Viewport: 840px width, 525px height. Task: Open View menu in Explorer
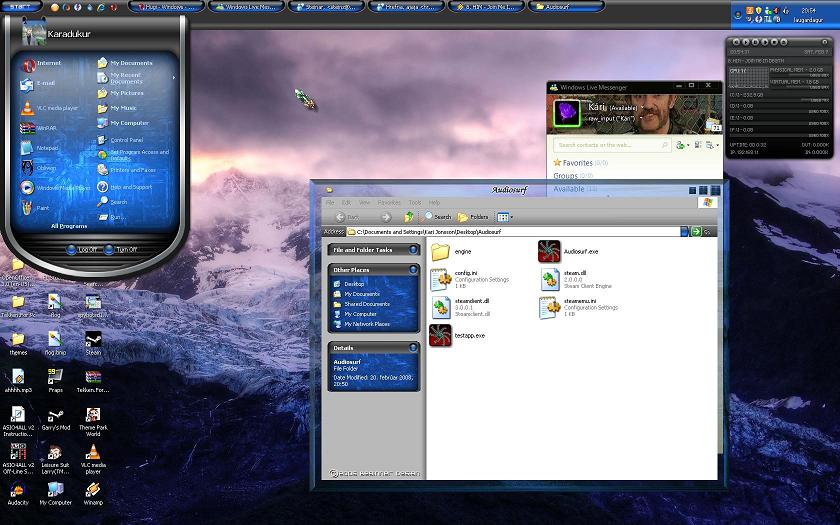(364, 203)
